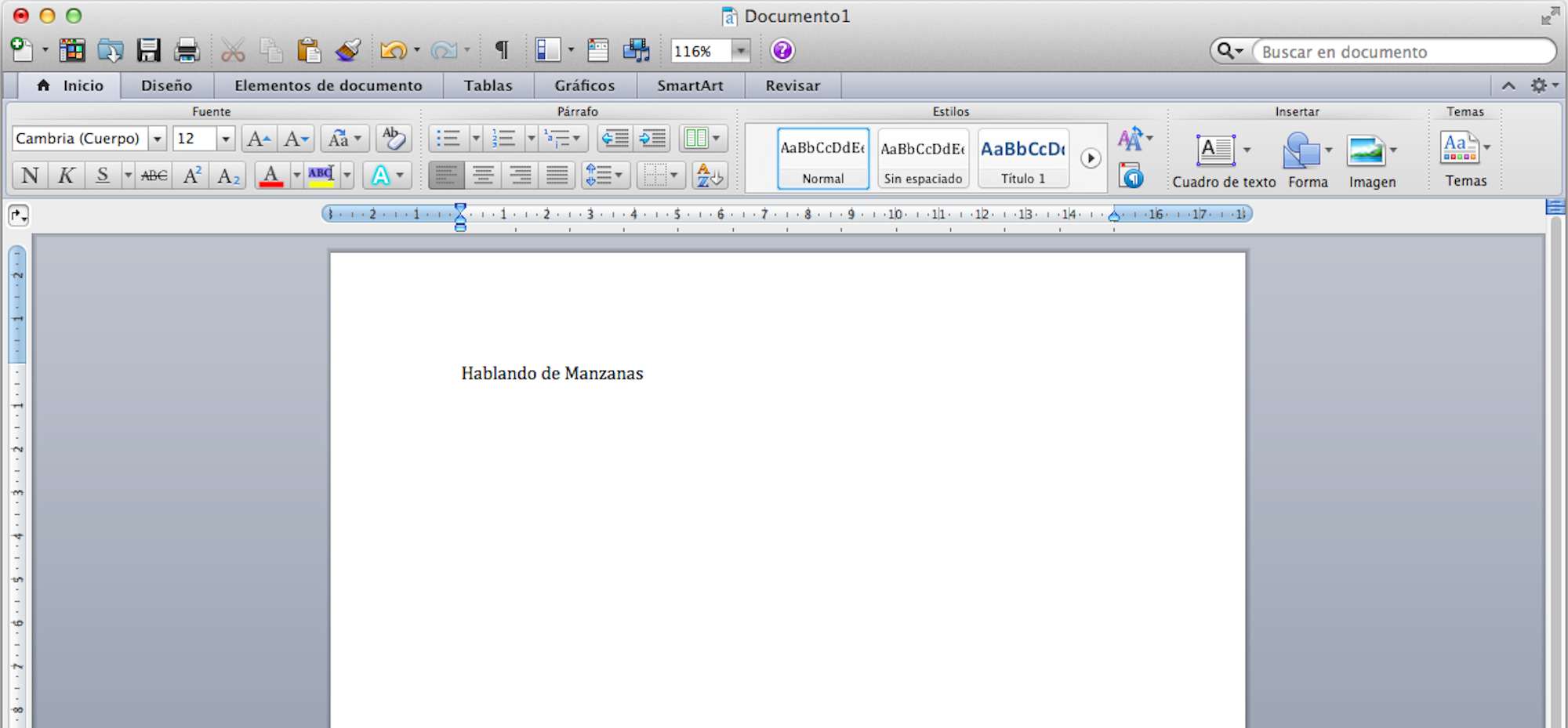Decrease font size with smaller A
The width and height of the screenshot is (1568, 728).
pyautogui.click(x=296, y=139)
